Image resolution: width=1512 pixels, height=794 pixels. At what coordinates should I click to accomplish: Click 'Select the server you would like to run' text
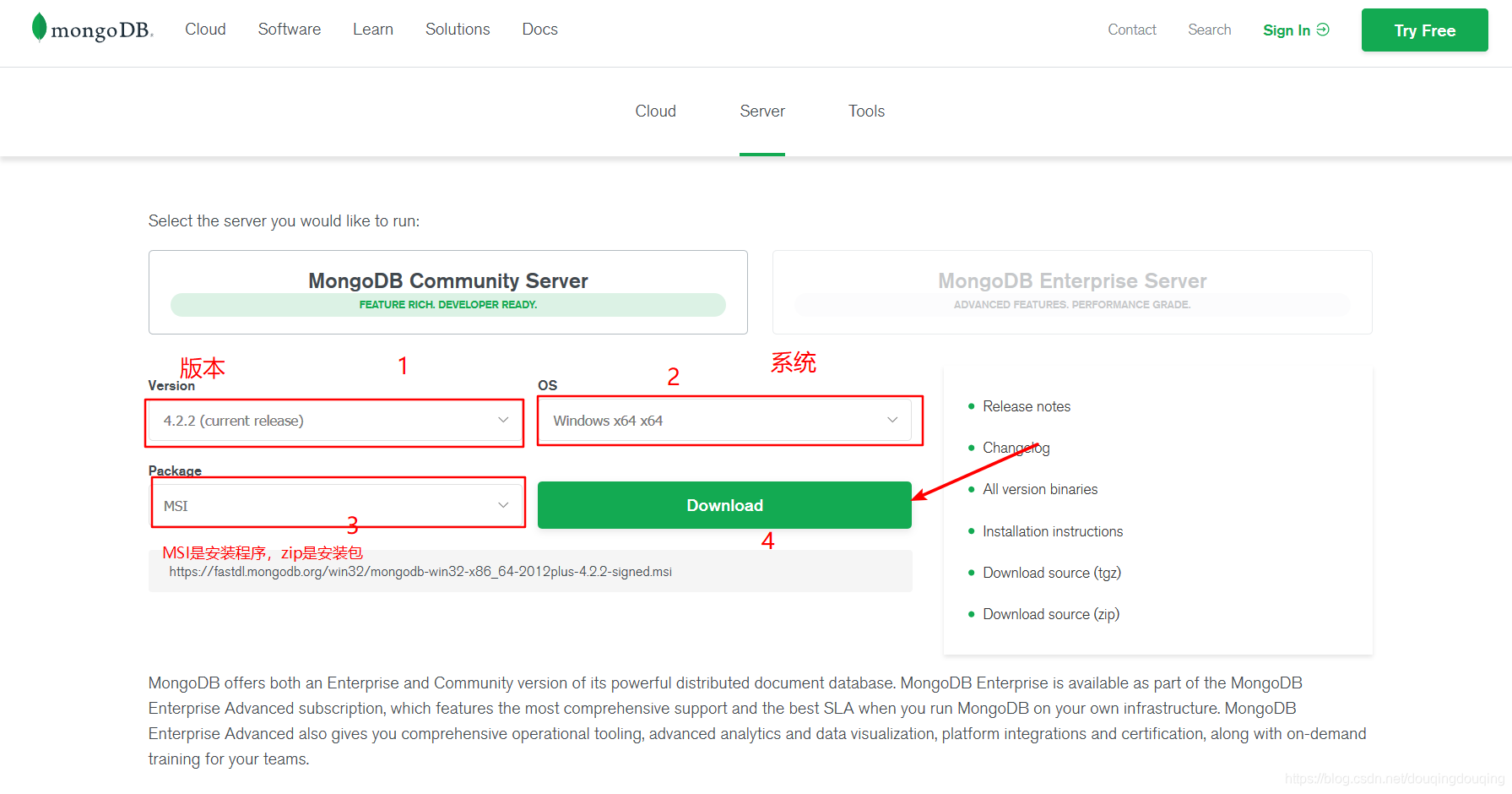coord(284,220)
